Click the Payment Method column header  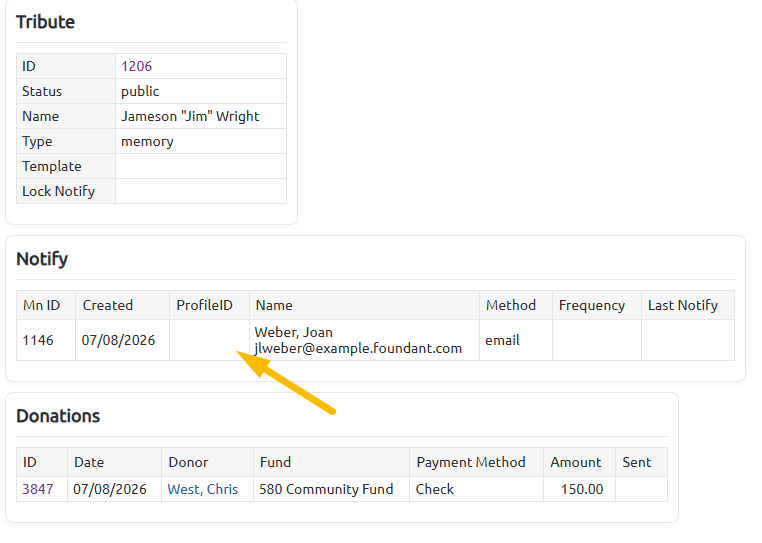[476, 462]
